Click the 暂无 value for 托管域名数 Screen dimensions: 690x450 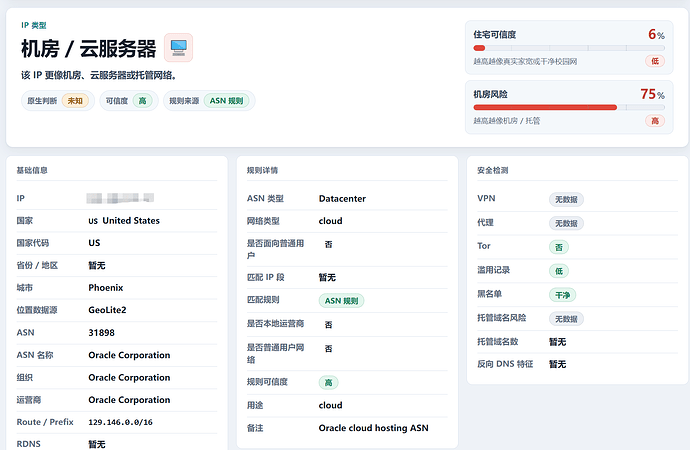point(558,342)
